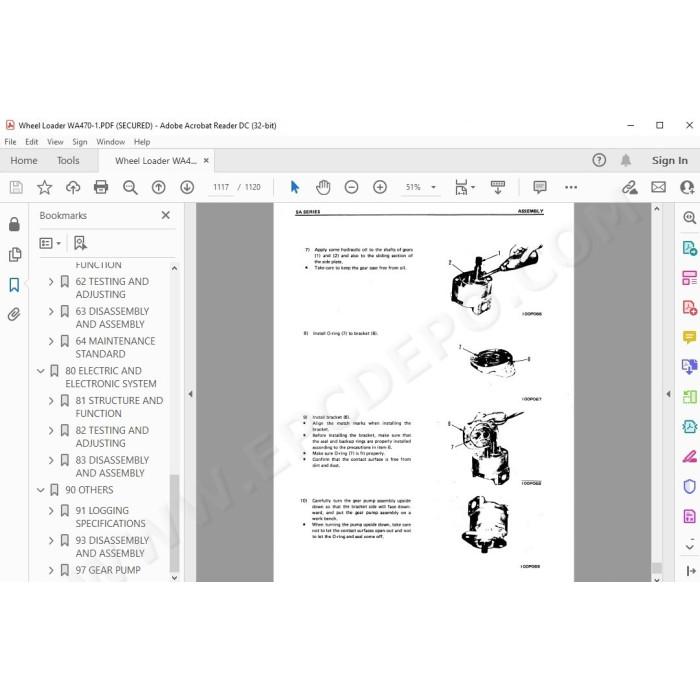Toggle the Bookmarks panel icon in sidebar
The height and width of the screenshot is (700, 700).
(14, 284)
